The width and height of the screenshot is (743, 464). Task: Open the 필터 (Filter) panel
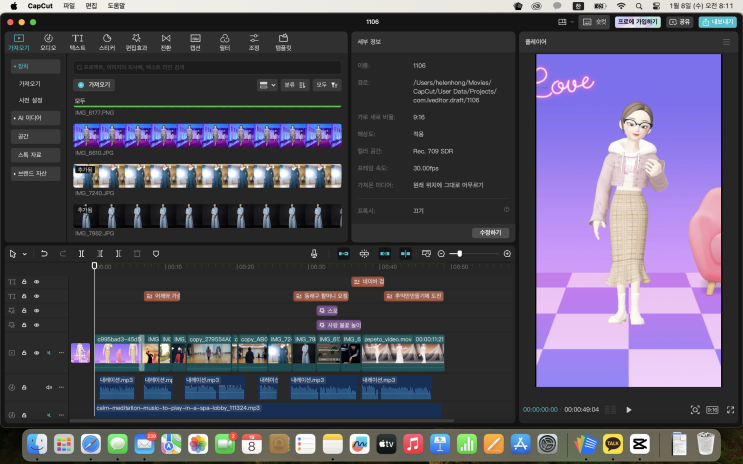pos(224,42)
